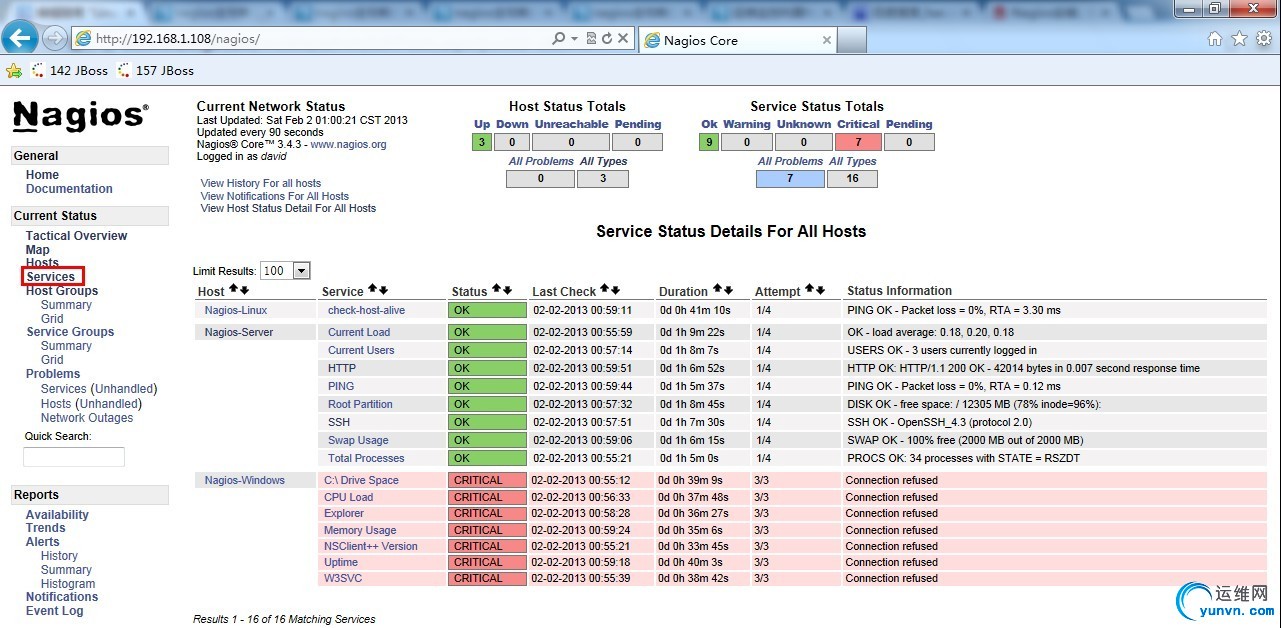
Task: Refresh the page using the reload icon
Action: pos(607,39)
